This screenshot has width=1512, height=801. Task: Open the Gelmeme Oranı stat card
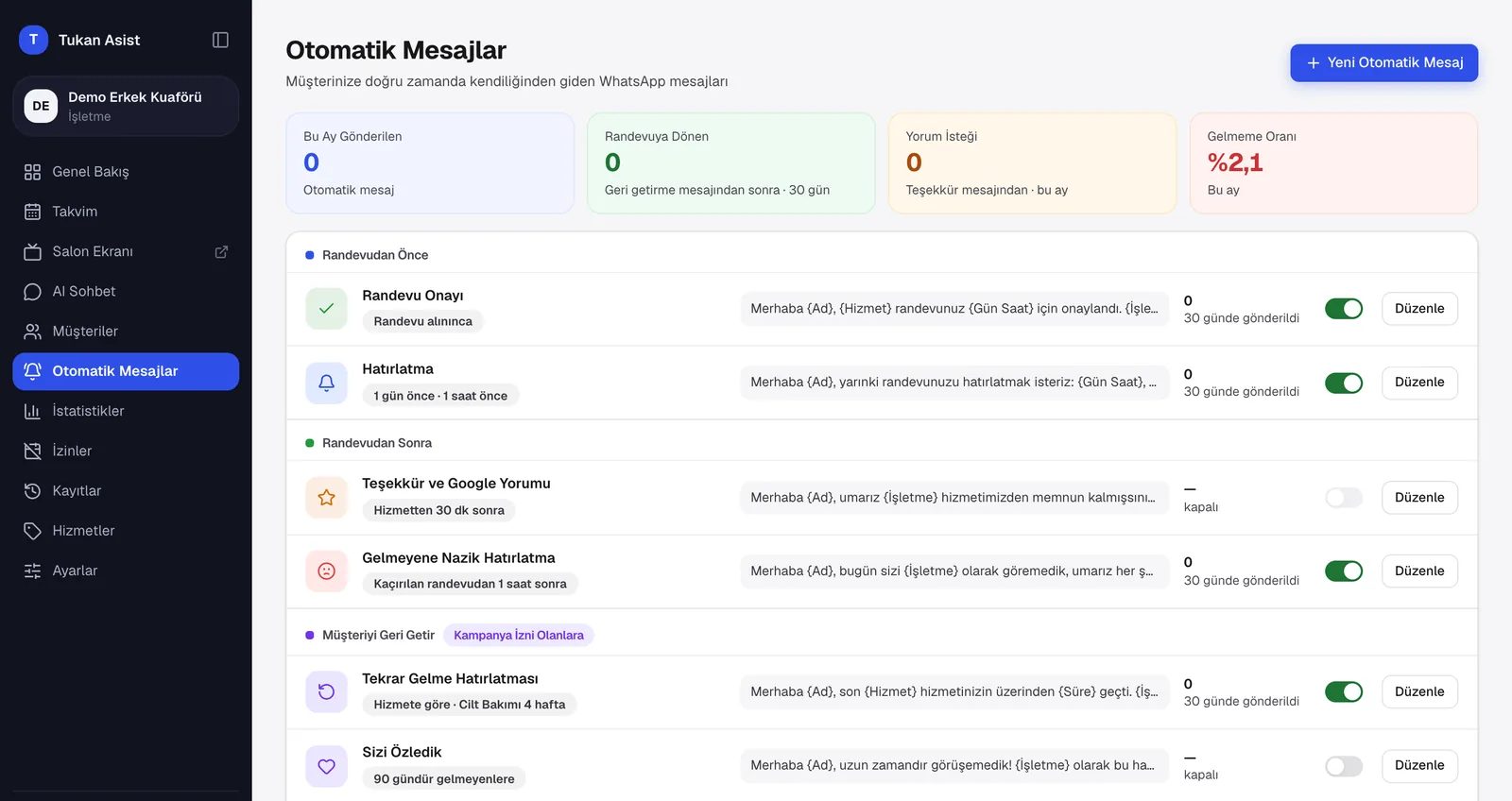click(x=1333, y=163)
